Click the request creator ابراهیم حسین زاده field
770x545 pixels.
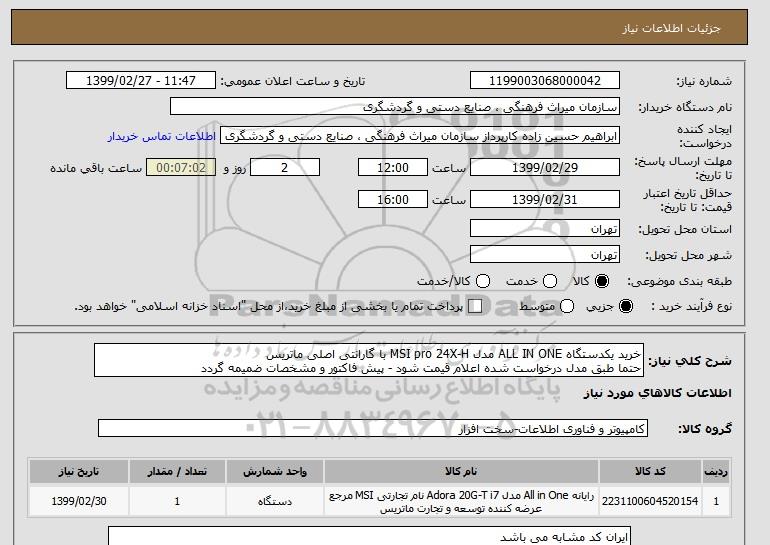pos(420,136)
